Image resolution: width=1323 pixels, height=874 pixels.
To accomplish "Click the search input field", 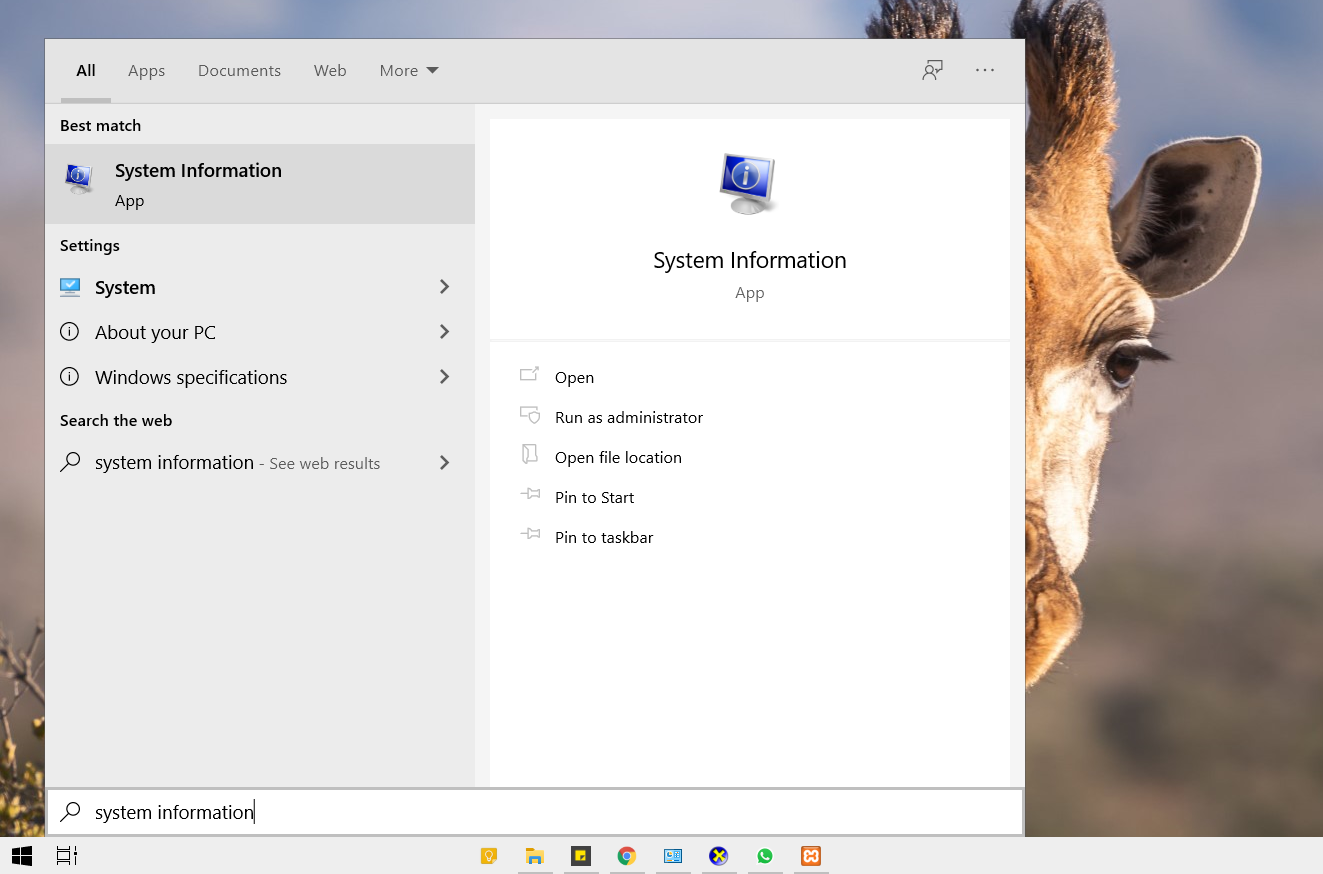I will 535,812.
